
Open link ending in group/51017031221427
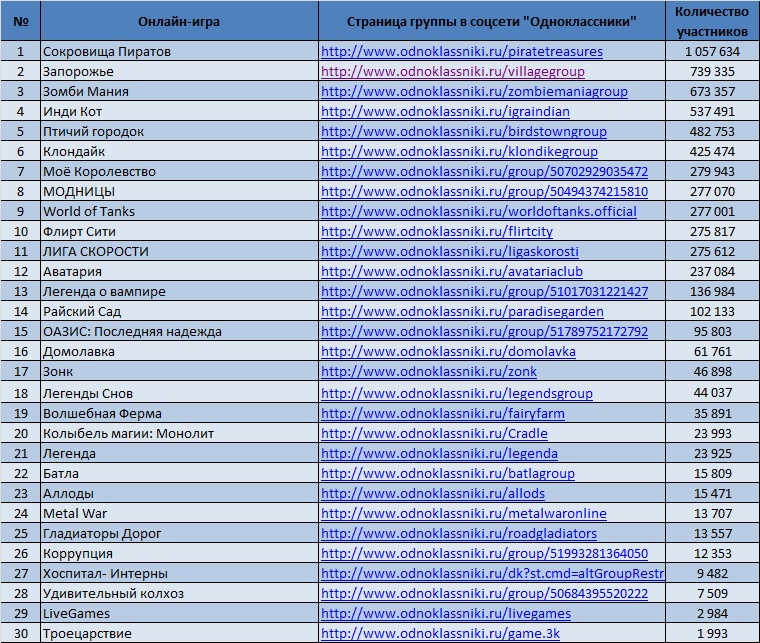[484, 291]
